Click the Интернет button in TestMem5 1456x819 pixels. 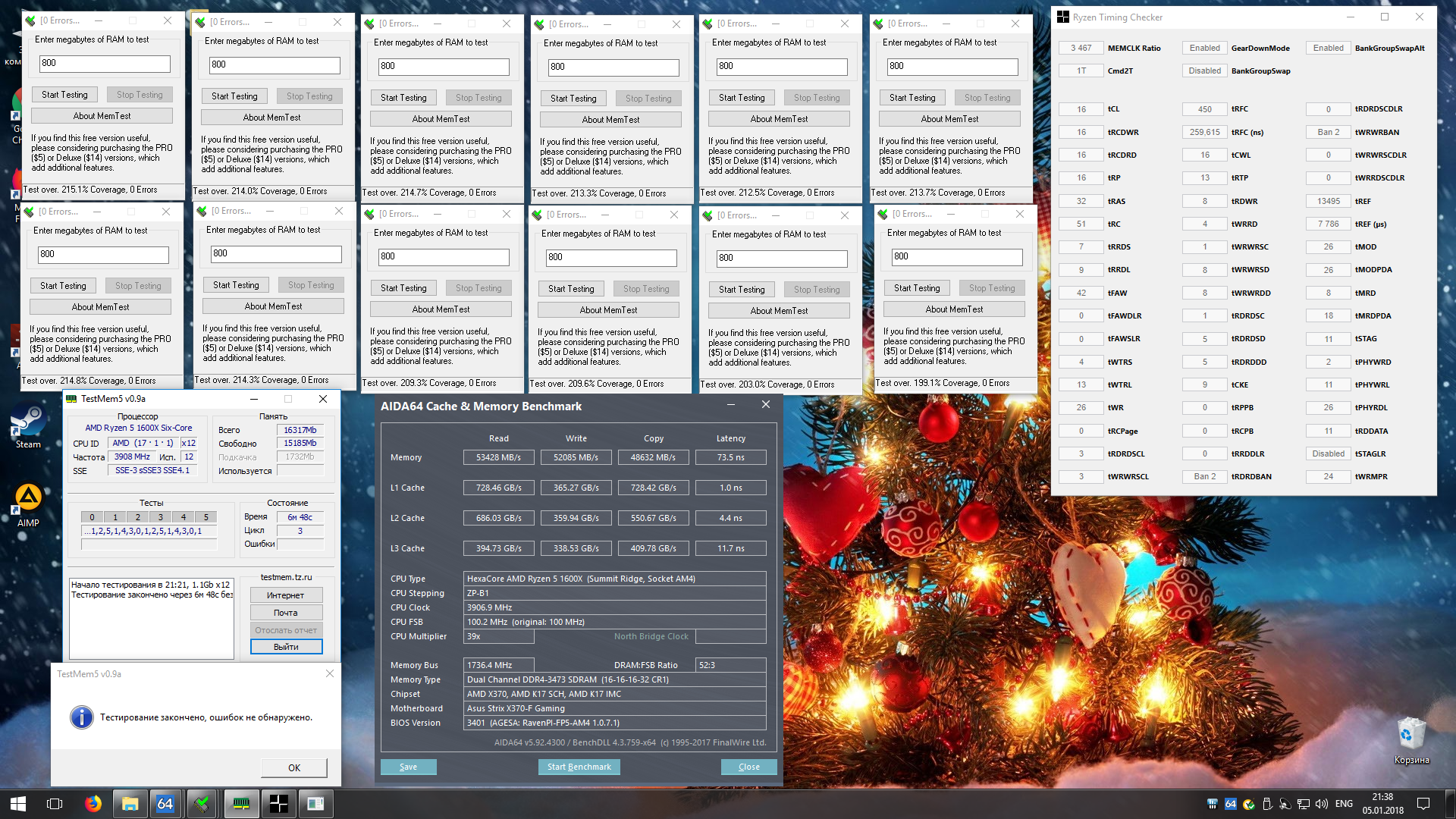[286, 595]
